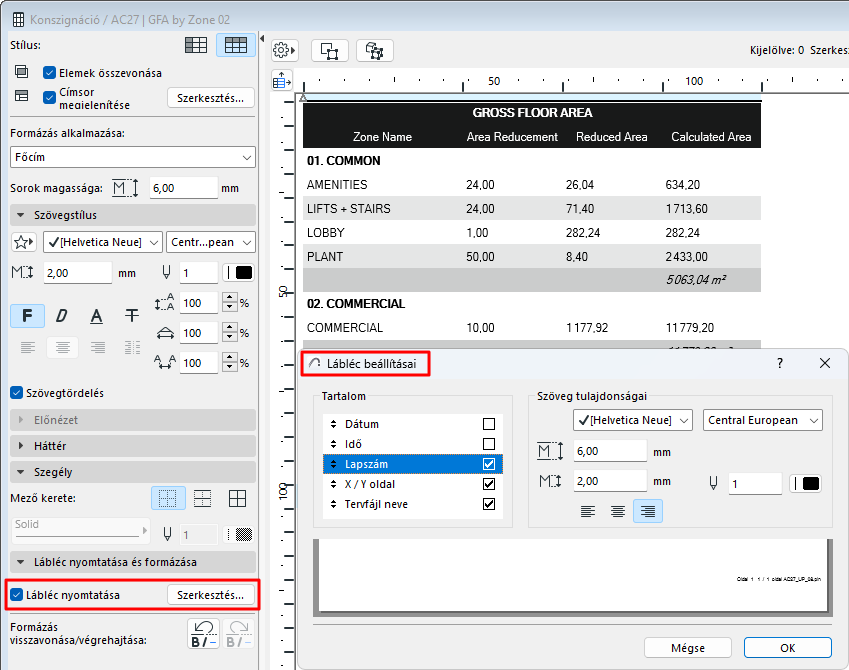This screenshot has height=670, width=849.
Task: Undo formatting with the undo icon
Action: 203,634
